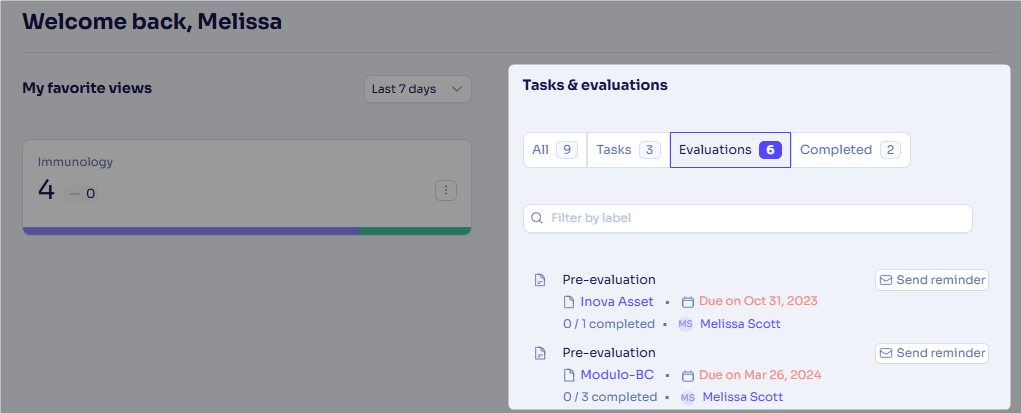Viewport: 1021px width, 413px height.
Task: Open the Immunology card three-dot menu
Action: (446, 191)
